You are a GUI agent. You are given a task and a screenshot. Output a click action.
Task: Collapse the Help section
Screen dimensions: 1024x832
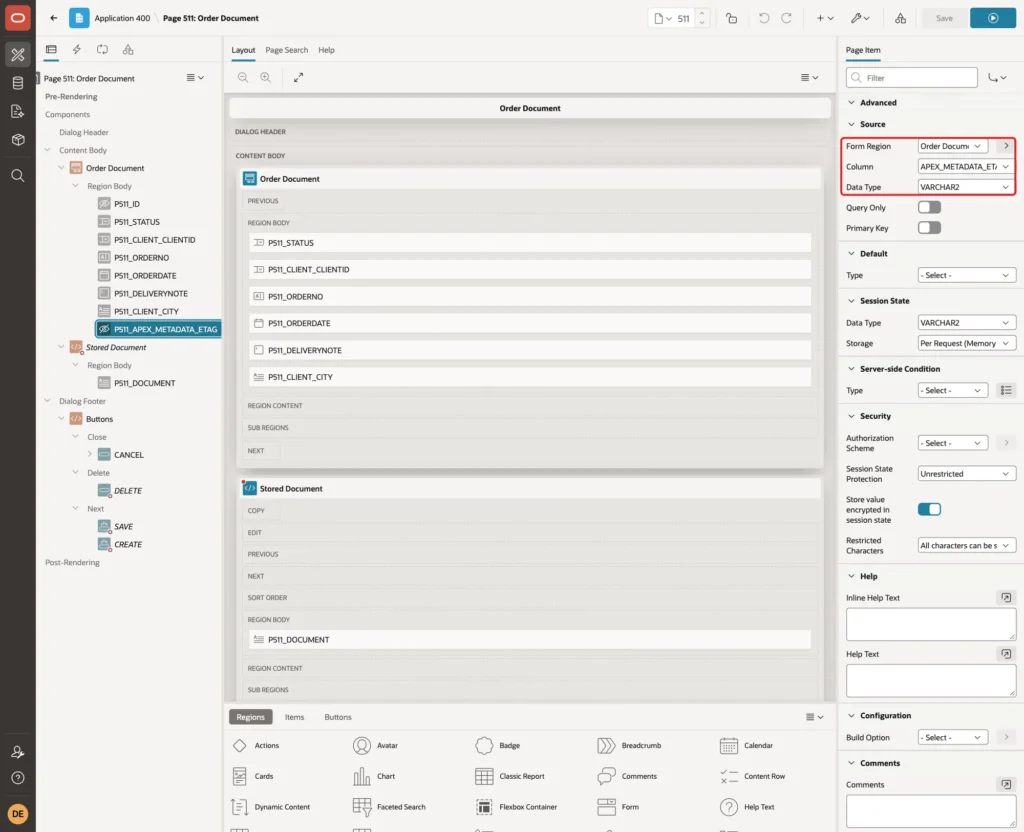tap(851, 576)
